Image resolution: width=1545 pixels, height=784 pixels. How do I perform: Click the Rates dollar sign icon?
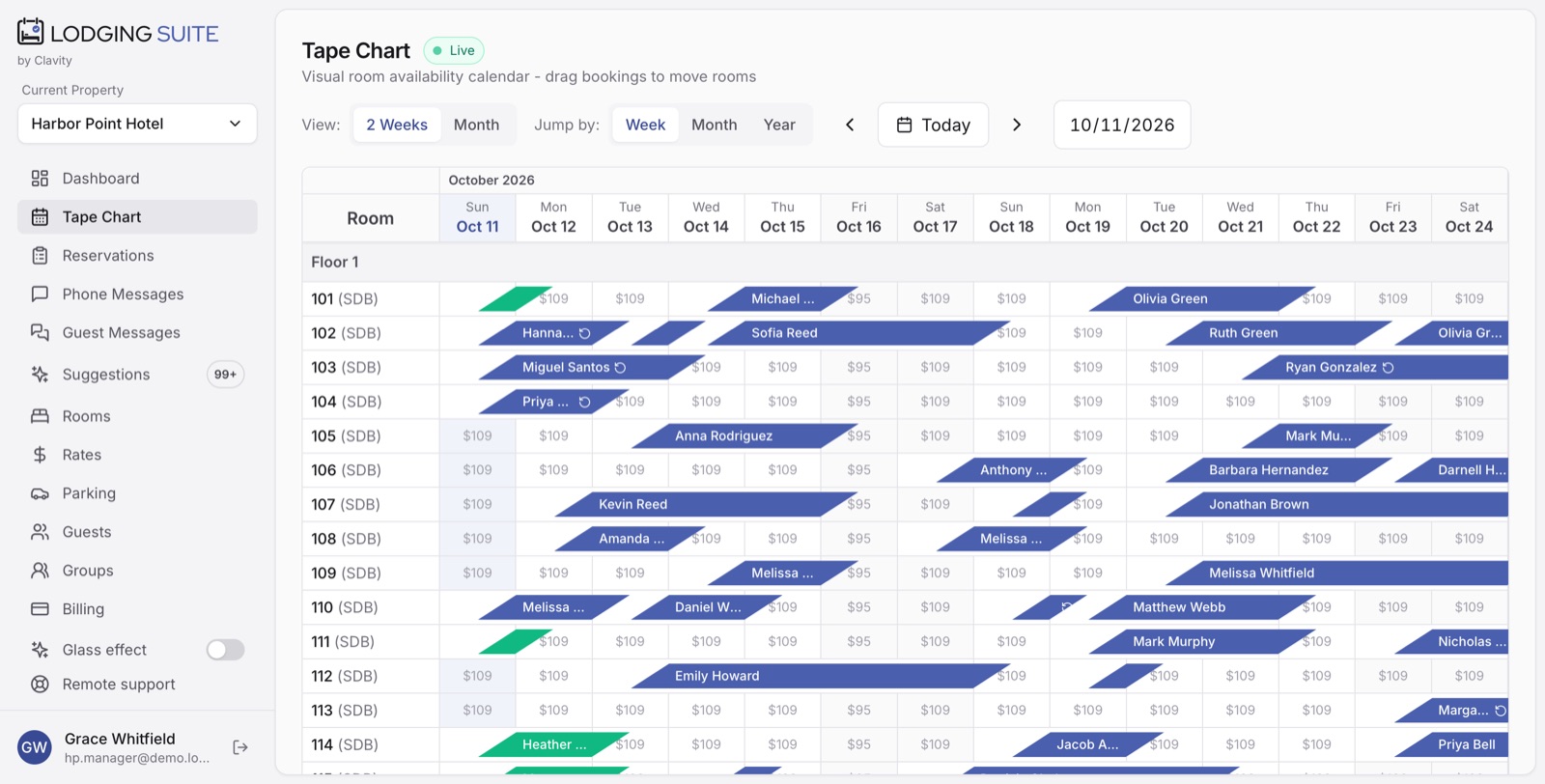(40, 455)
